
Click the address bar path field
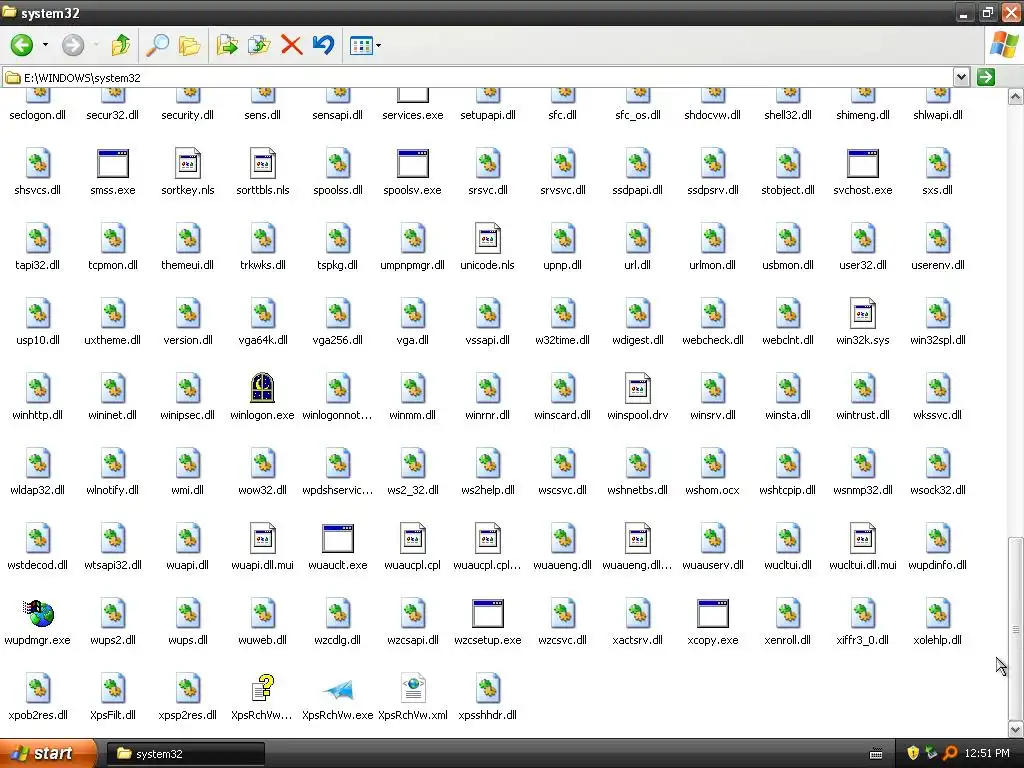coord(477,78)
